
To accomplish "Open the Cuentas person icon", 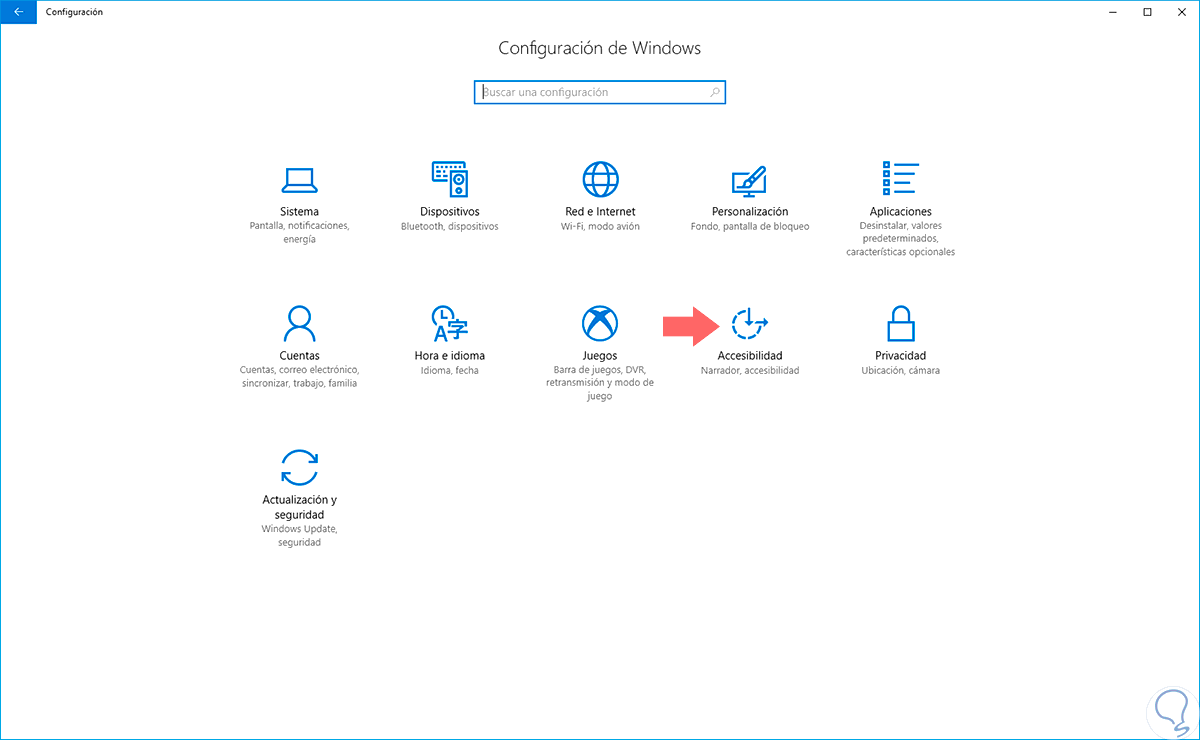I will 300,323.
